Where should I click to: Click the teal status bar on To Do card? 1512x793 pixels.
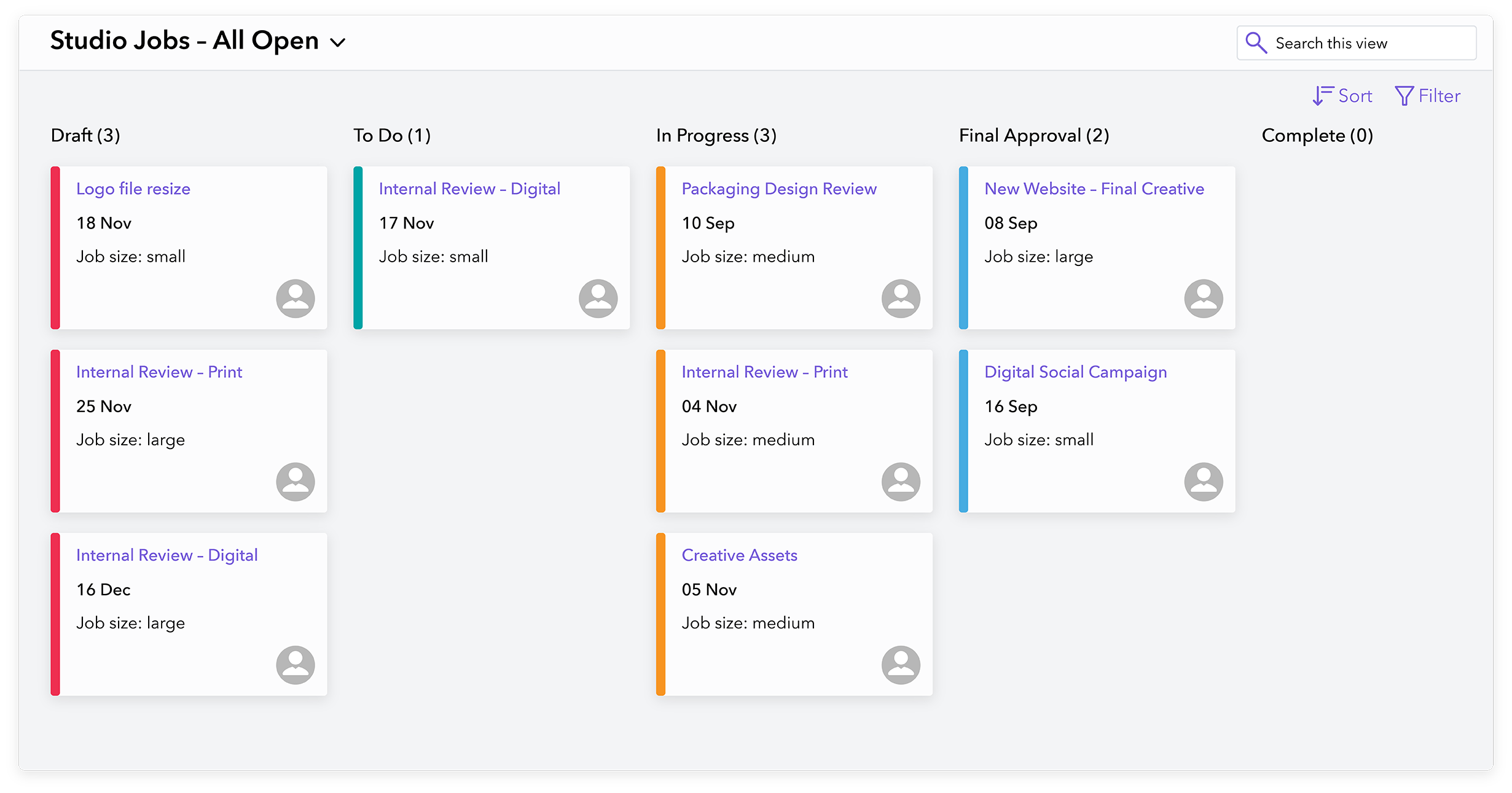pos(358,248)
